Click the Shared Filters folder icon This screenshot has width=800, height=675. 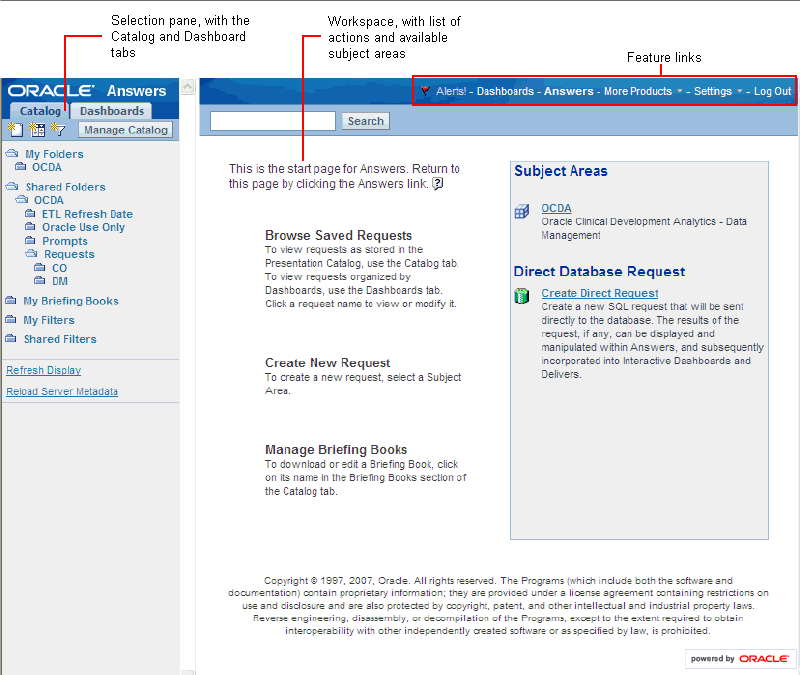[x=11, y=339]
